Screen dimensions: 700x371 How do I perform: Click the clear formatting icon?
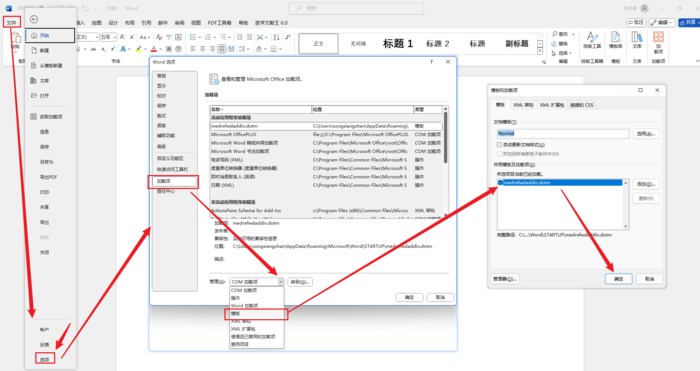click(x=159, y=37)
